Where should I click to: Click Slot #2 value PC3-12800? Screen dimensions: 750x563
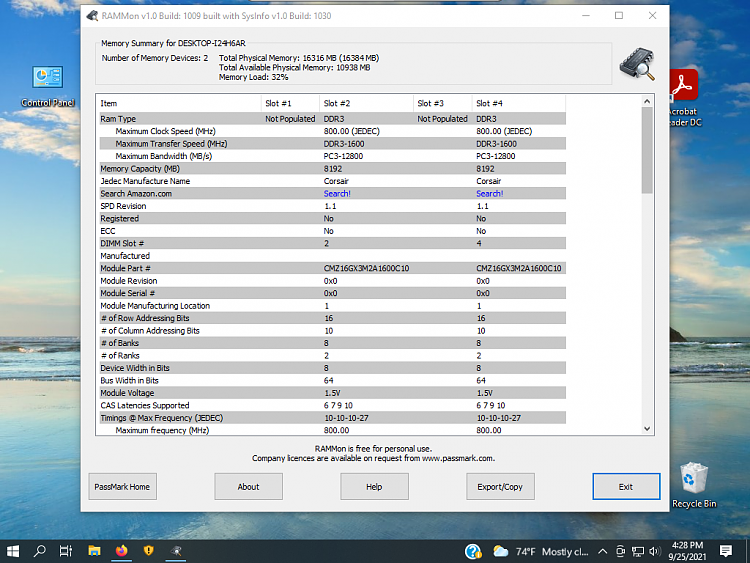pyautogui.click(x=343, y=156)
